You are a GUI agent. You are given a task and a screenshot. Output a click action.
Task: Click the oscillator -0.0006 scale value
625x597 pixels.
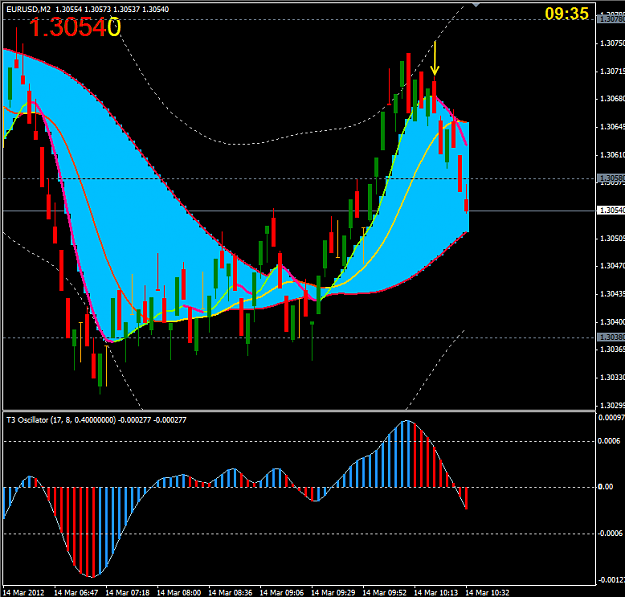(x=611, y=534)
